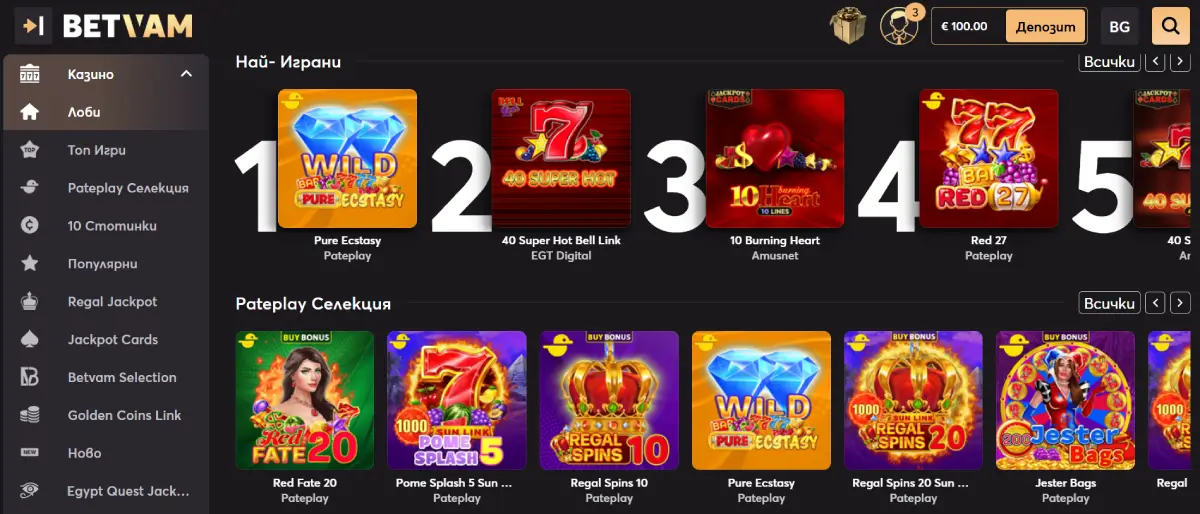Click the crown icon beside Regal Jackpot

[x=30, y=302]
